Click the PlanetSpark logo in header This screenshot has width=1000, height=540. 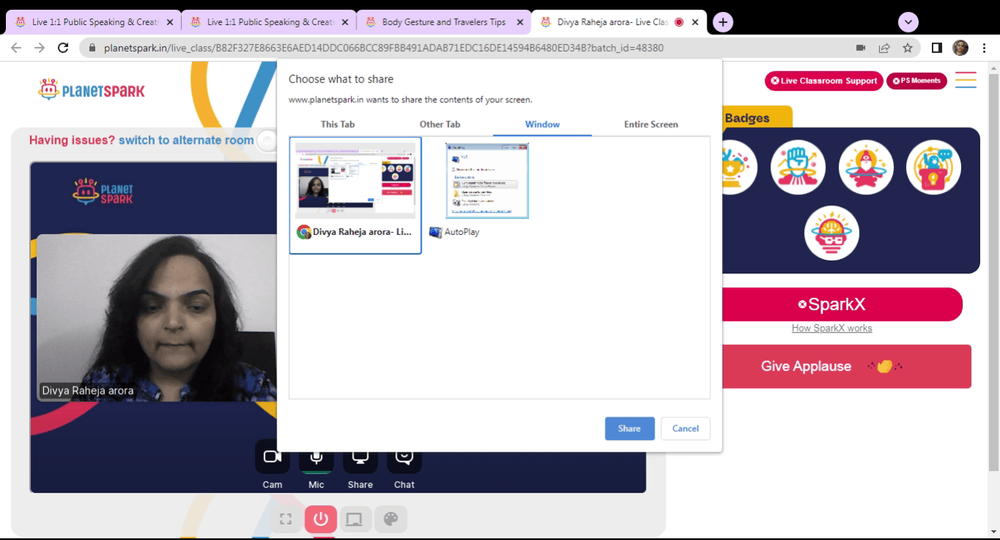click(91, 89)
